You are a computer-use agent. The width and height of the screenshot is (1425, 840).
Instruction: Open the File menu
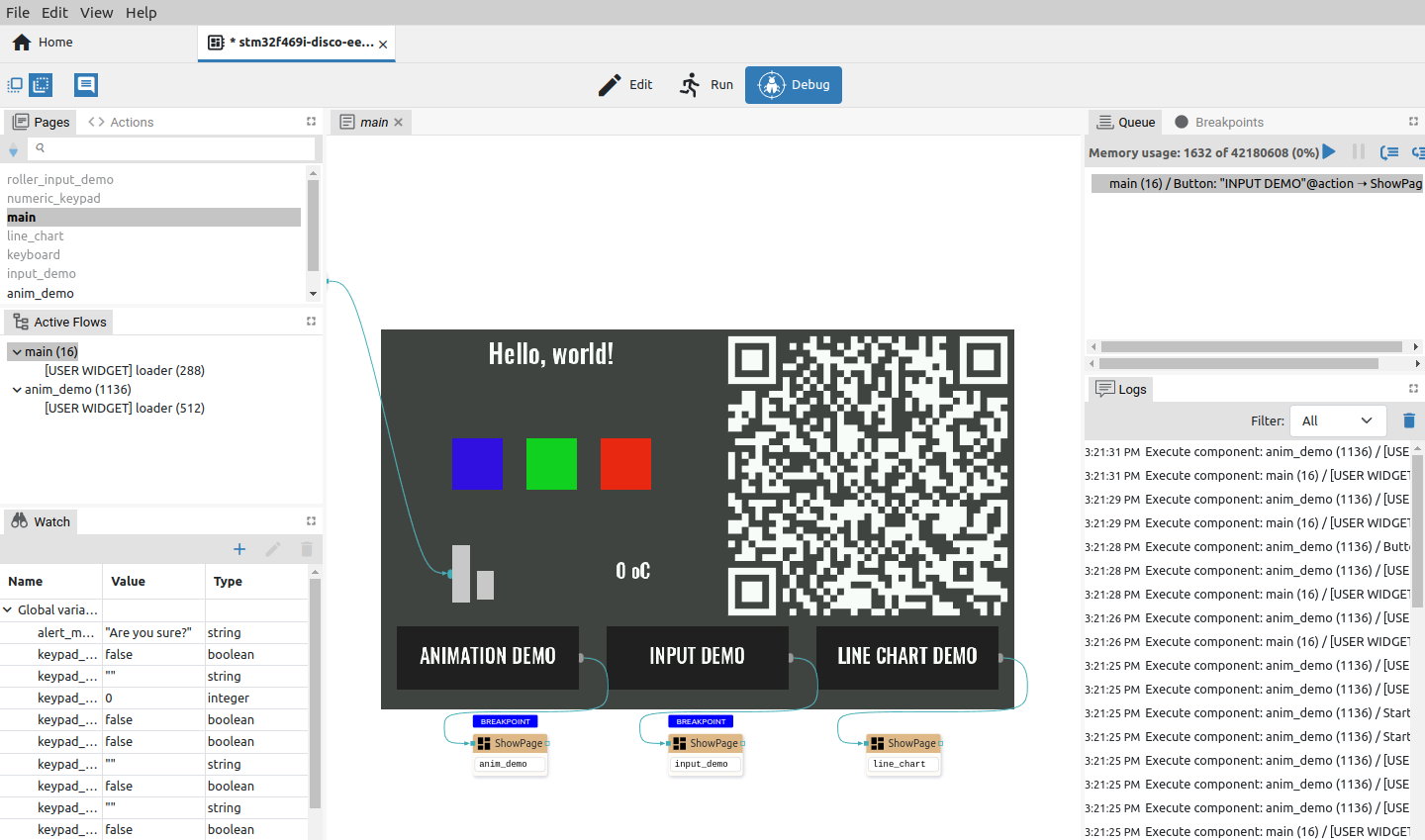pyautogui.click(x=18, y=12)
